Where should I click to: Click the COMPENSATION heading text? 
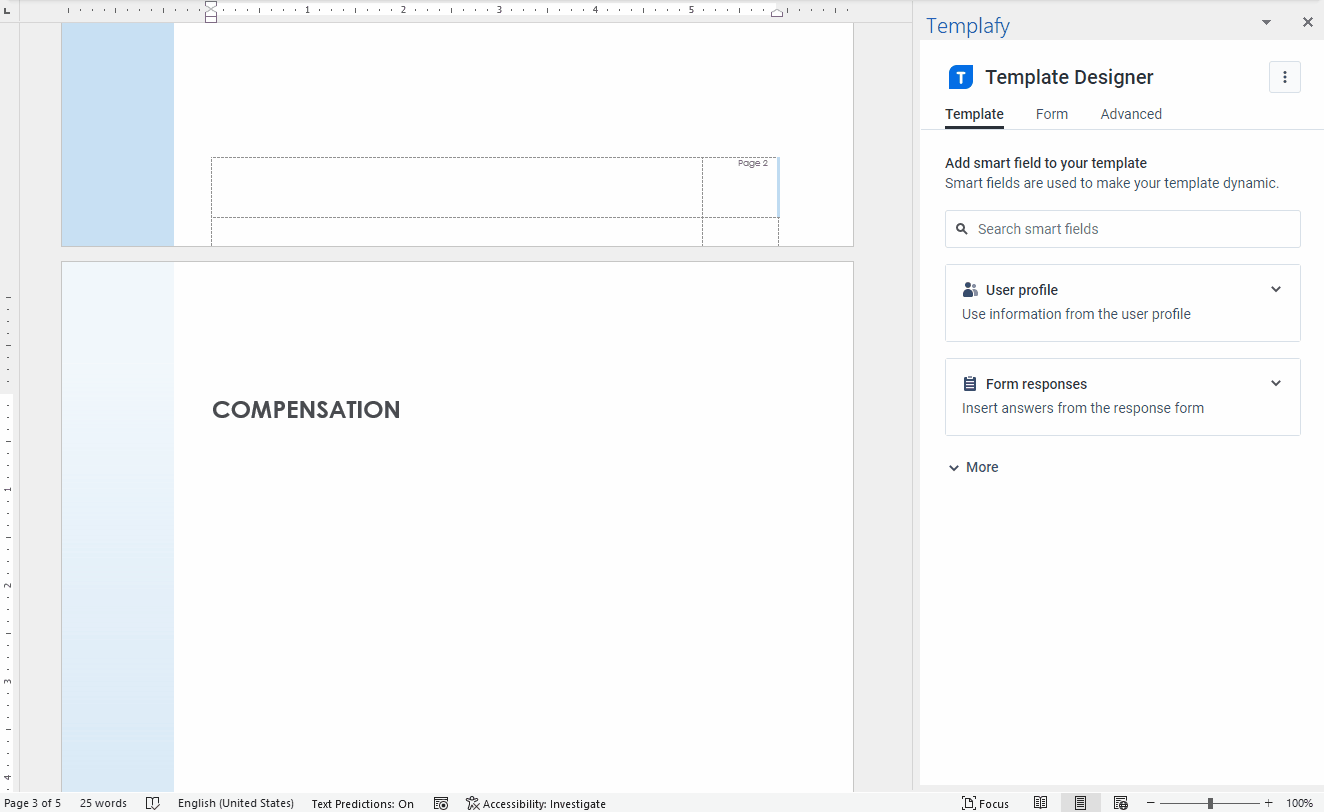pyautogui.click(x=306, y=409)
